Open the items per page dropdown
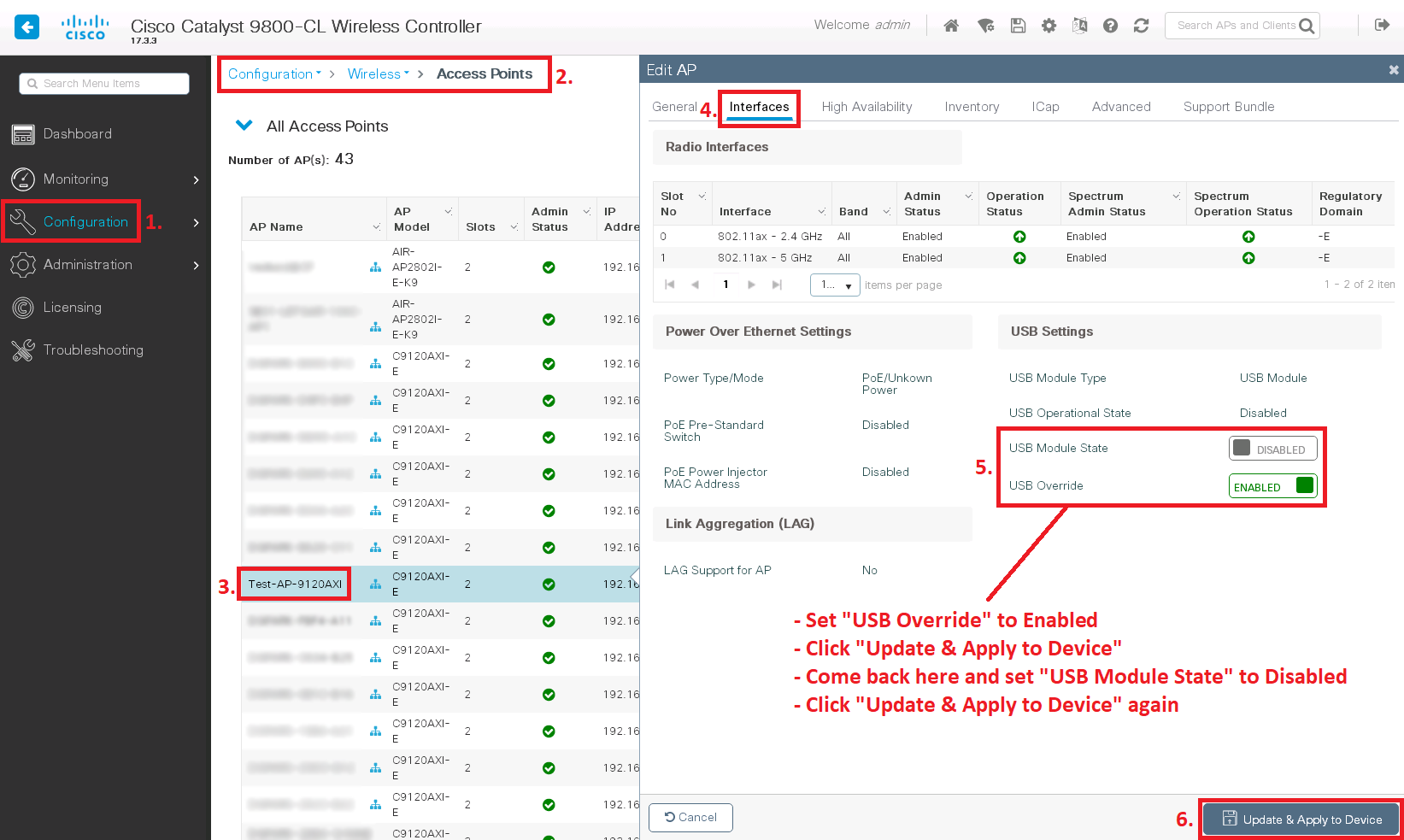The height and width of the screenshot is (840, 1404). [x=835, y=285]
